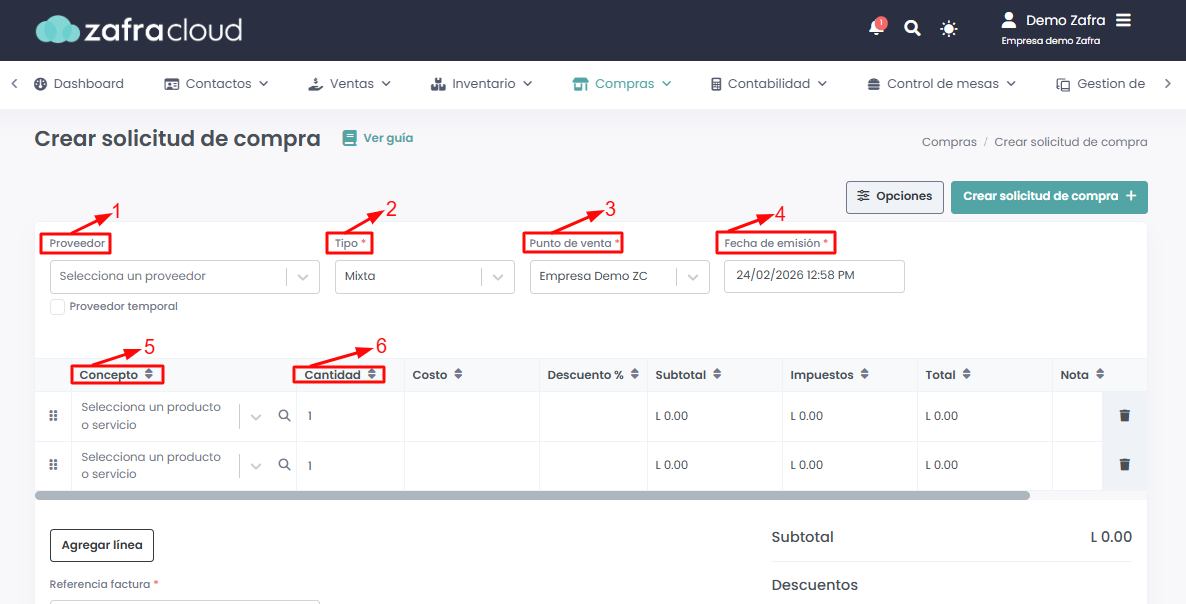Viewport: 1186px width, 604px height.
Task: Click the Referencia factura label
Action: [x=104, y=584]
